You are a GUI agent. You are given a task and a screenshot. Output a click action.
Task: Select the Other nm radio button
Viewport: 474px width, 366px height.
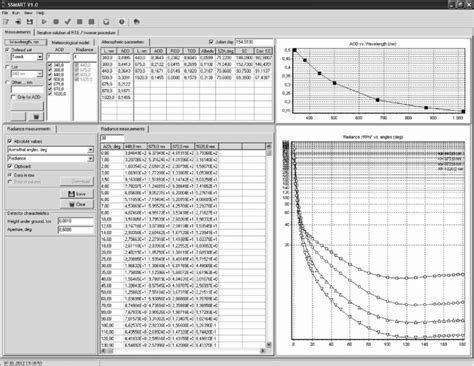8,82
